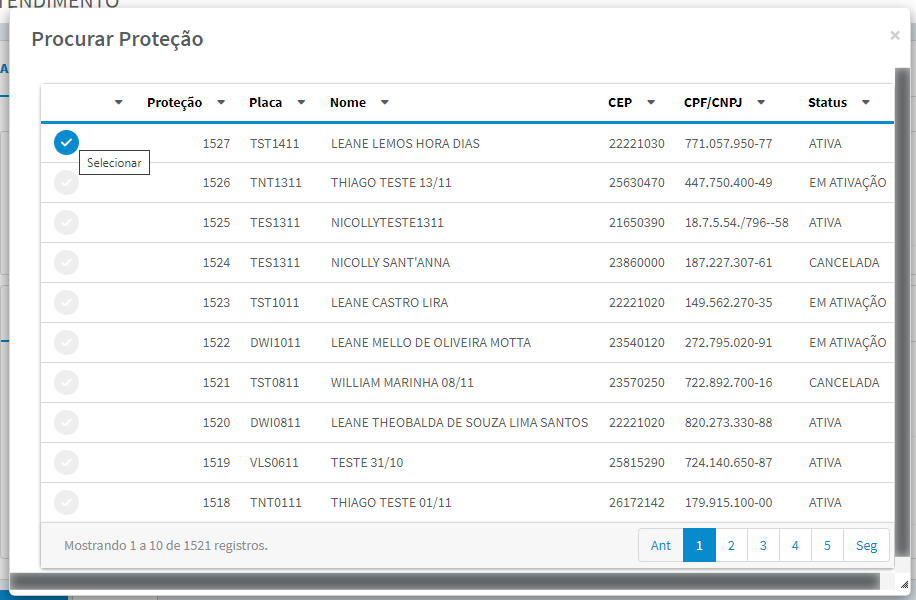Select row for LEANE CASTRO LIRA
Viewport: 916px width, 600px height.
pyautogui.click(x=66, y=302)
